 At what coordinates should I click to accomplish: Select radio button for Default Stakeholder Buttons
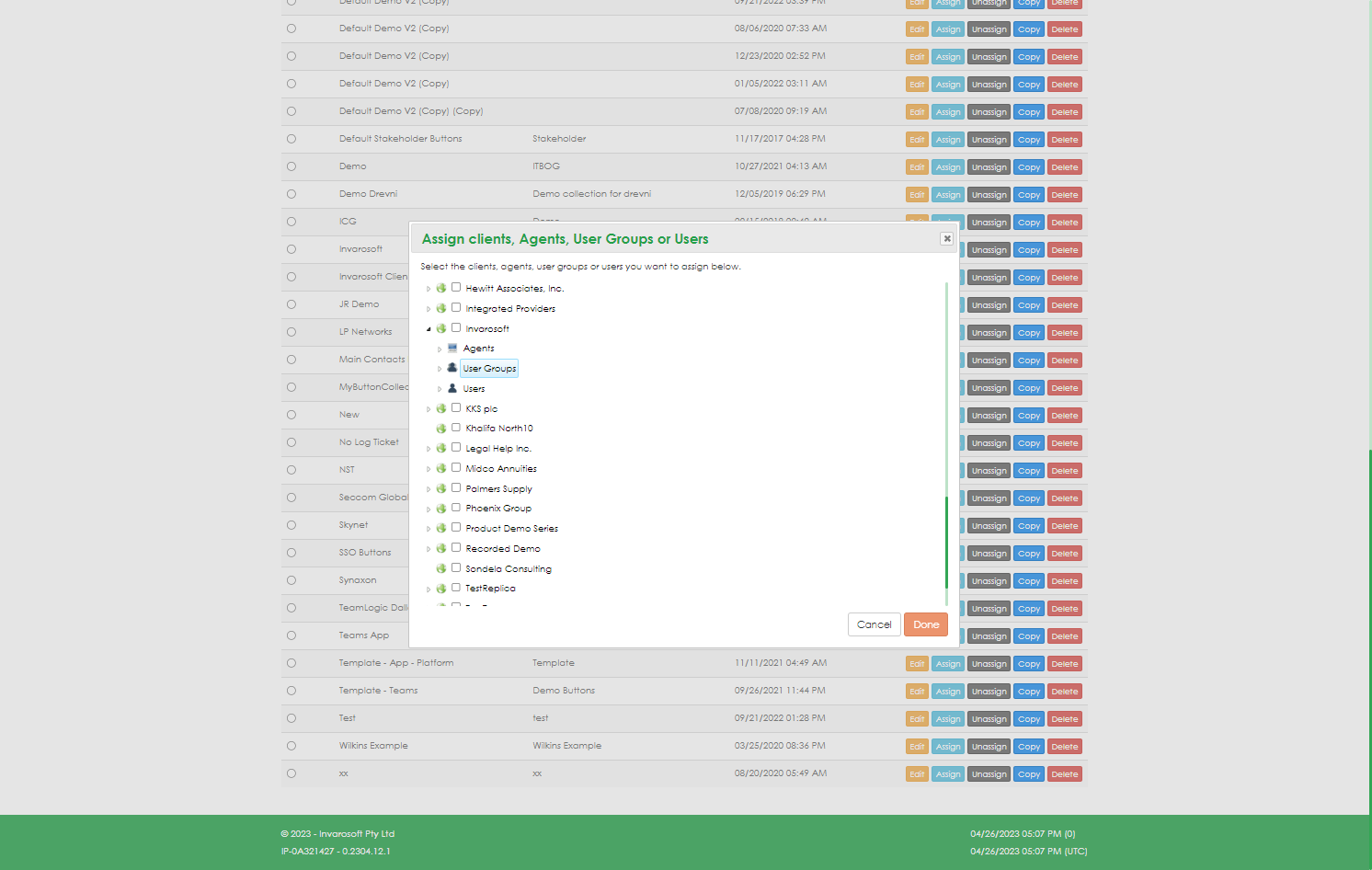[x=292, y=139]
